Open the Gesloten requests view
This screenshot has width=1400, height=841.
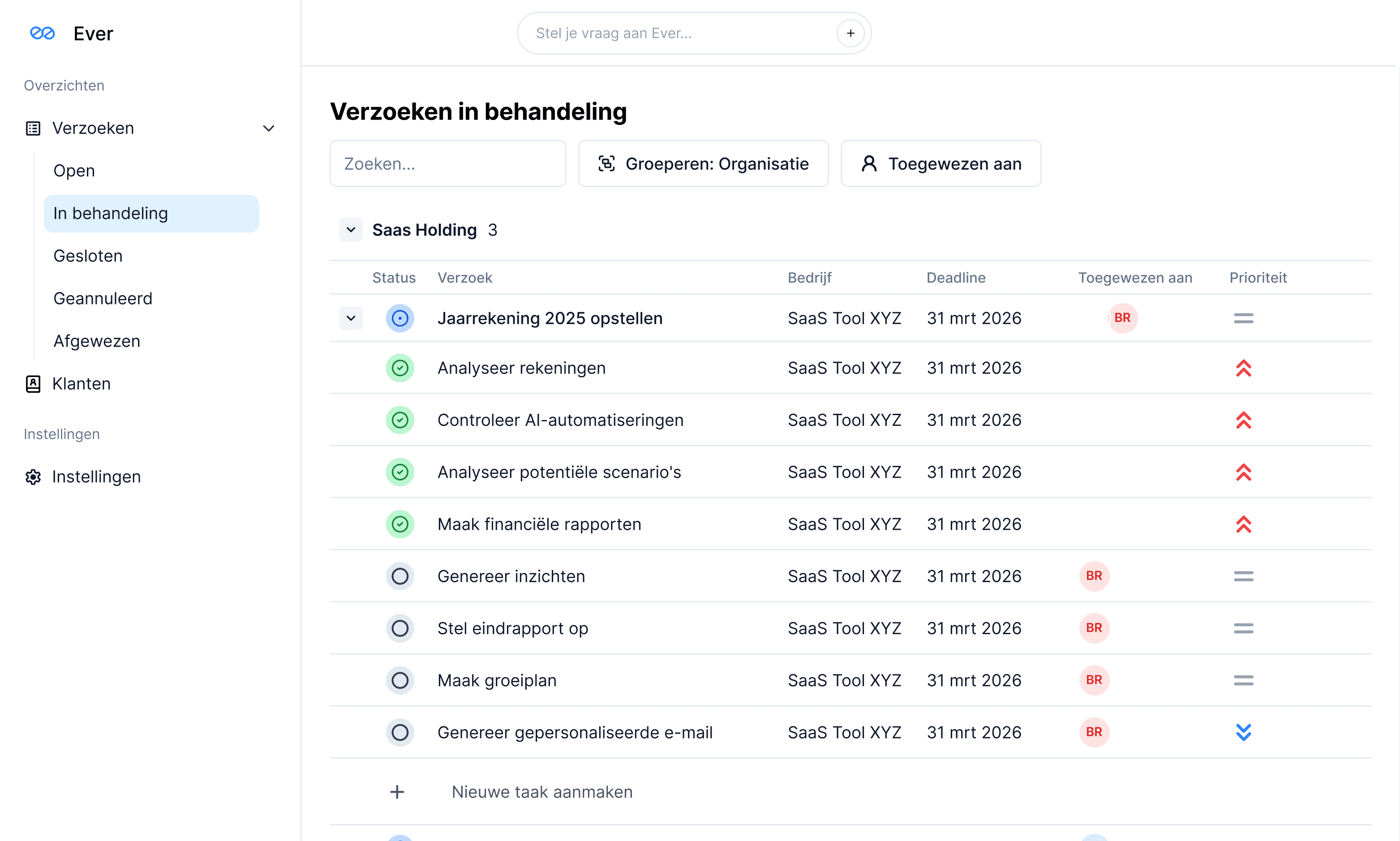coord(88,256)
